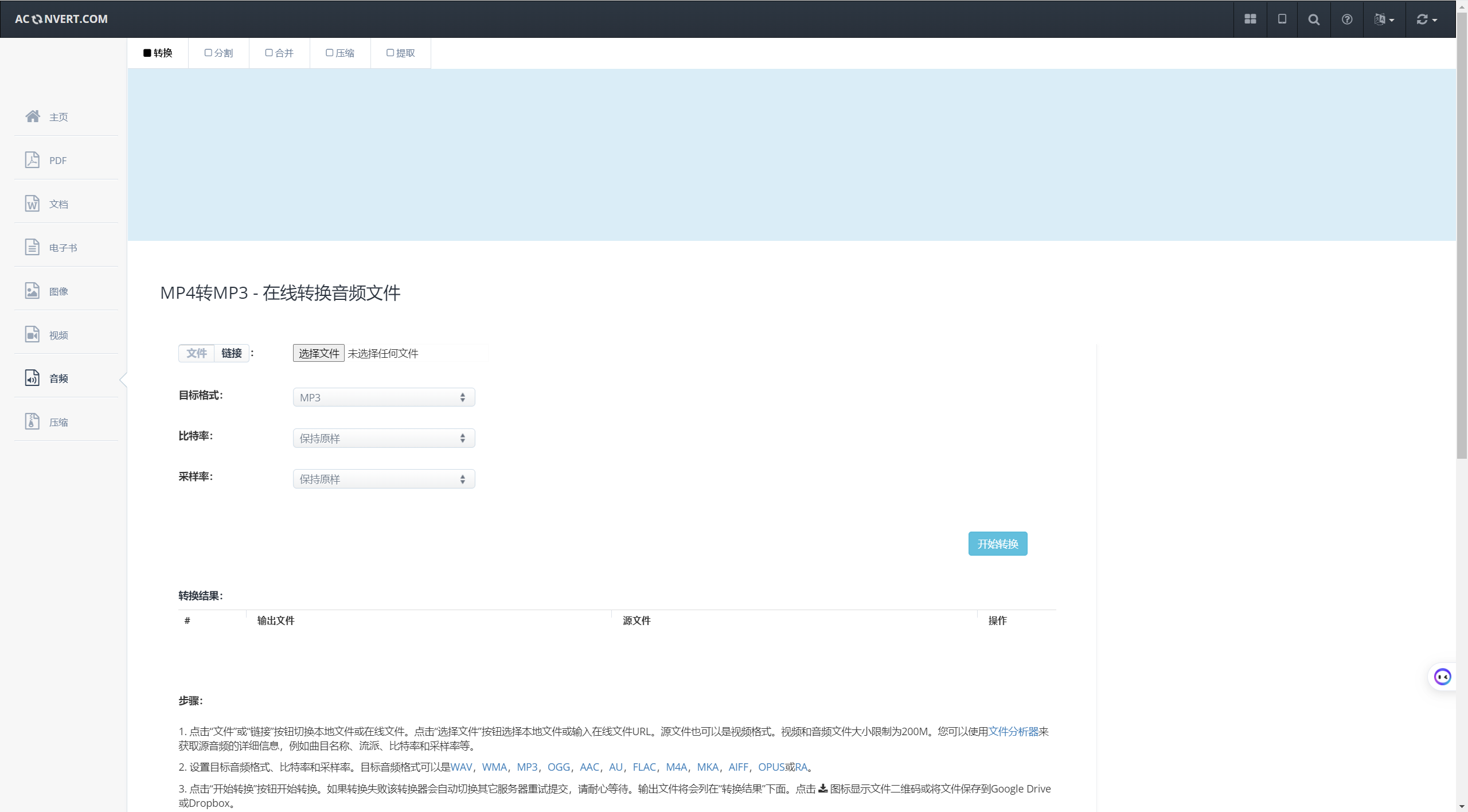Click the chat assistant floating icon
Screen dimensions: 1468x812
[1442, 677]
